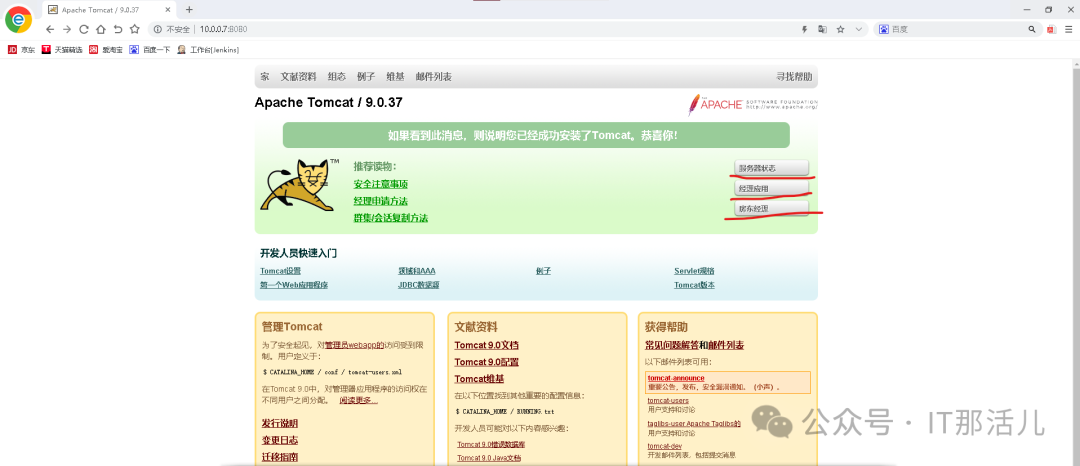
Task: Open the Tomcat维基 link
Action: (479, 379)
